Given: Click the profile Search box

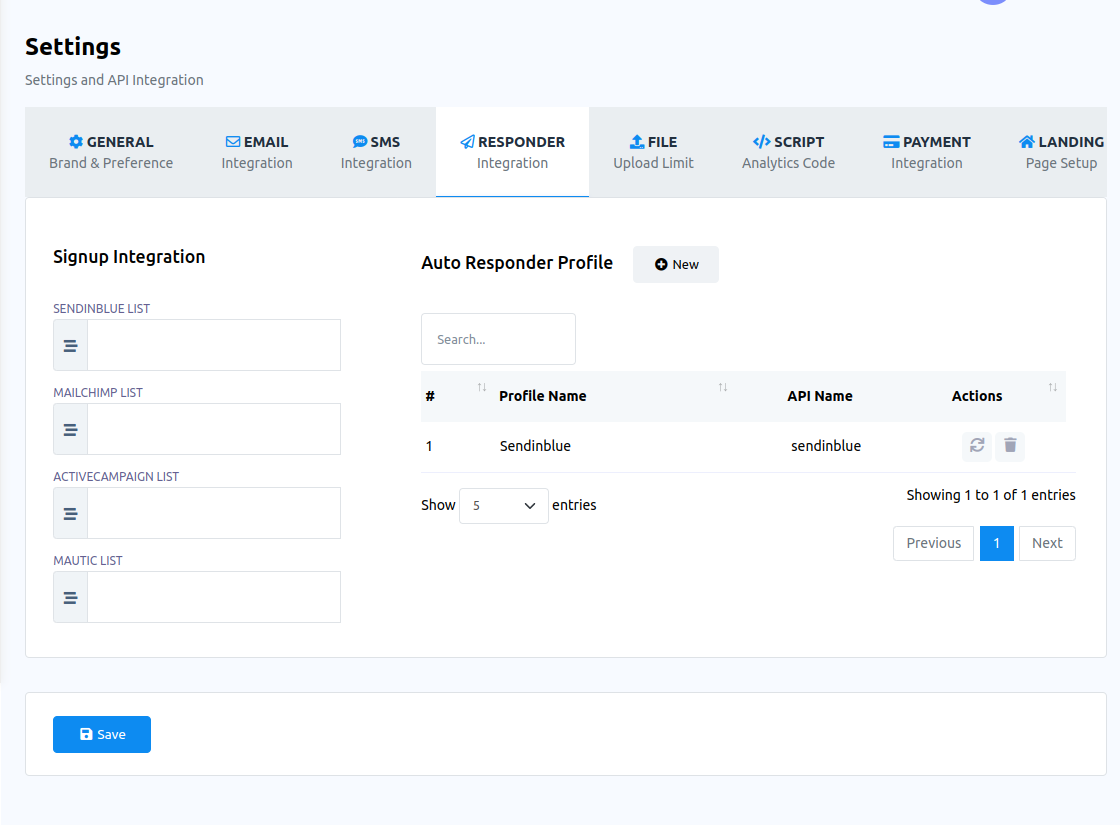Looking at the screenshot, I should pos(498,339).
